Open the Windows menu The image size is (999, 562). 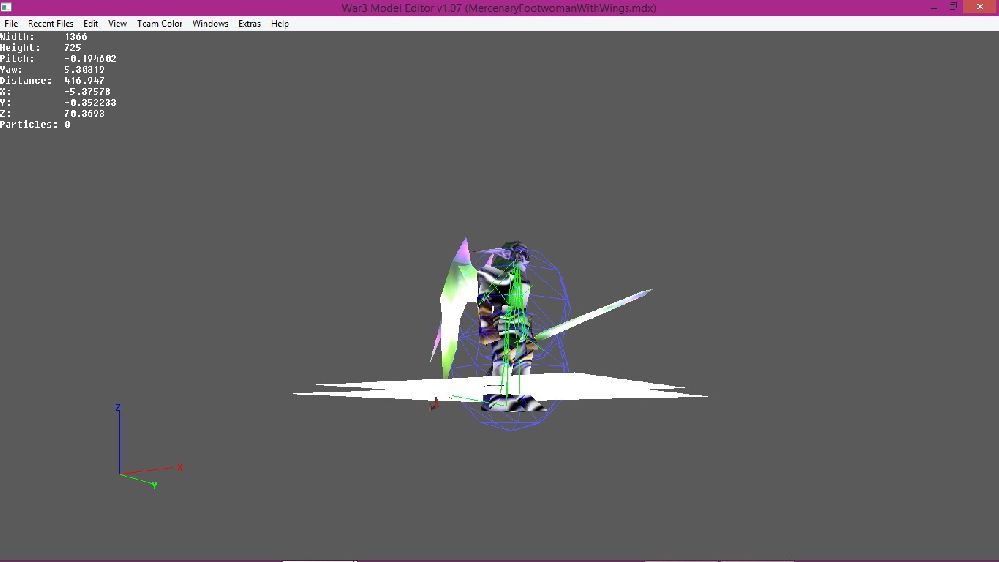[x=210, y=24]
